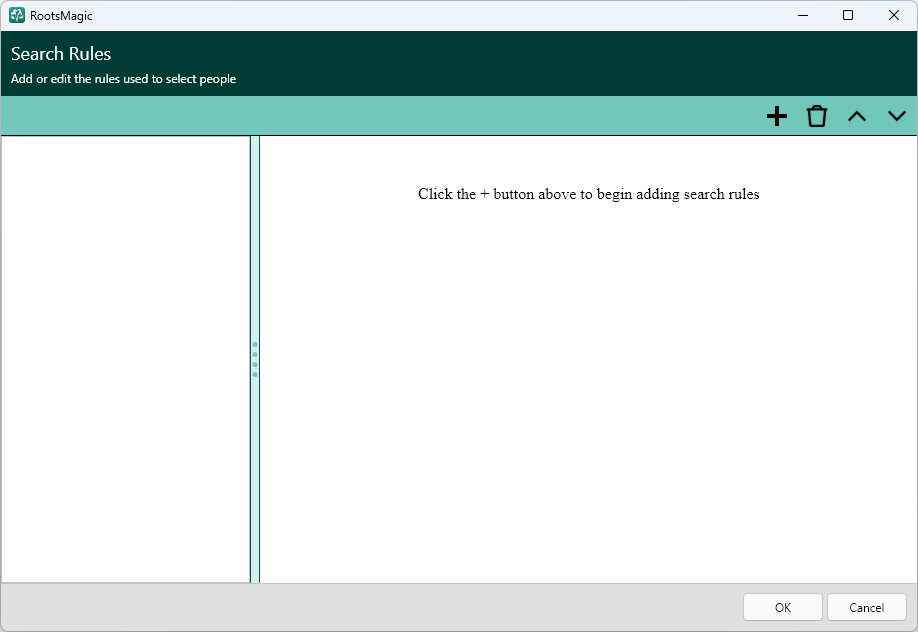Click the trash can icon to delete a rule
918x632 pixels.
[x=817, y=116]
